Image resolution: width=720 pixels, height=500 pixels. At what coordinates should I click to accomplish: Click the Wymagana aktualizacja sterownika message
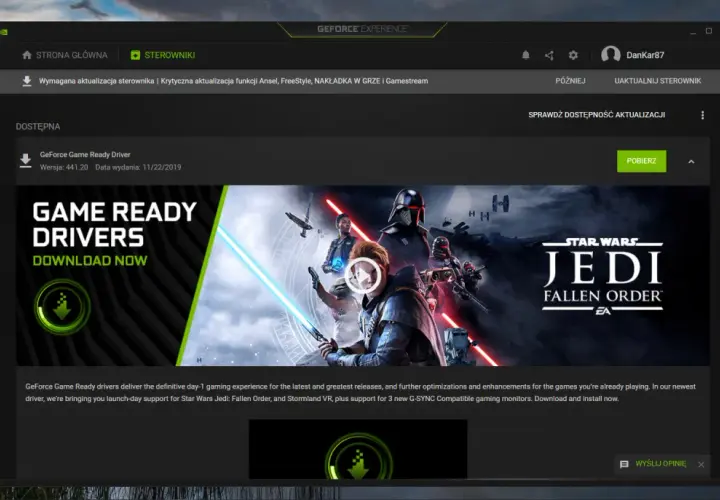click(x=233, y=81)
